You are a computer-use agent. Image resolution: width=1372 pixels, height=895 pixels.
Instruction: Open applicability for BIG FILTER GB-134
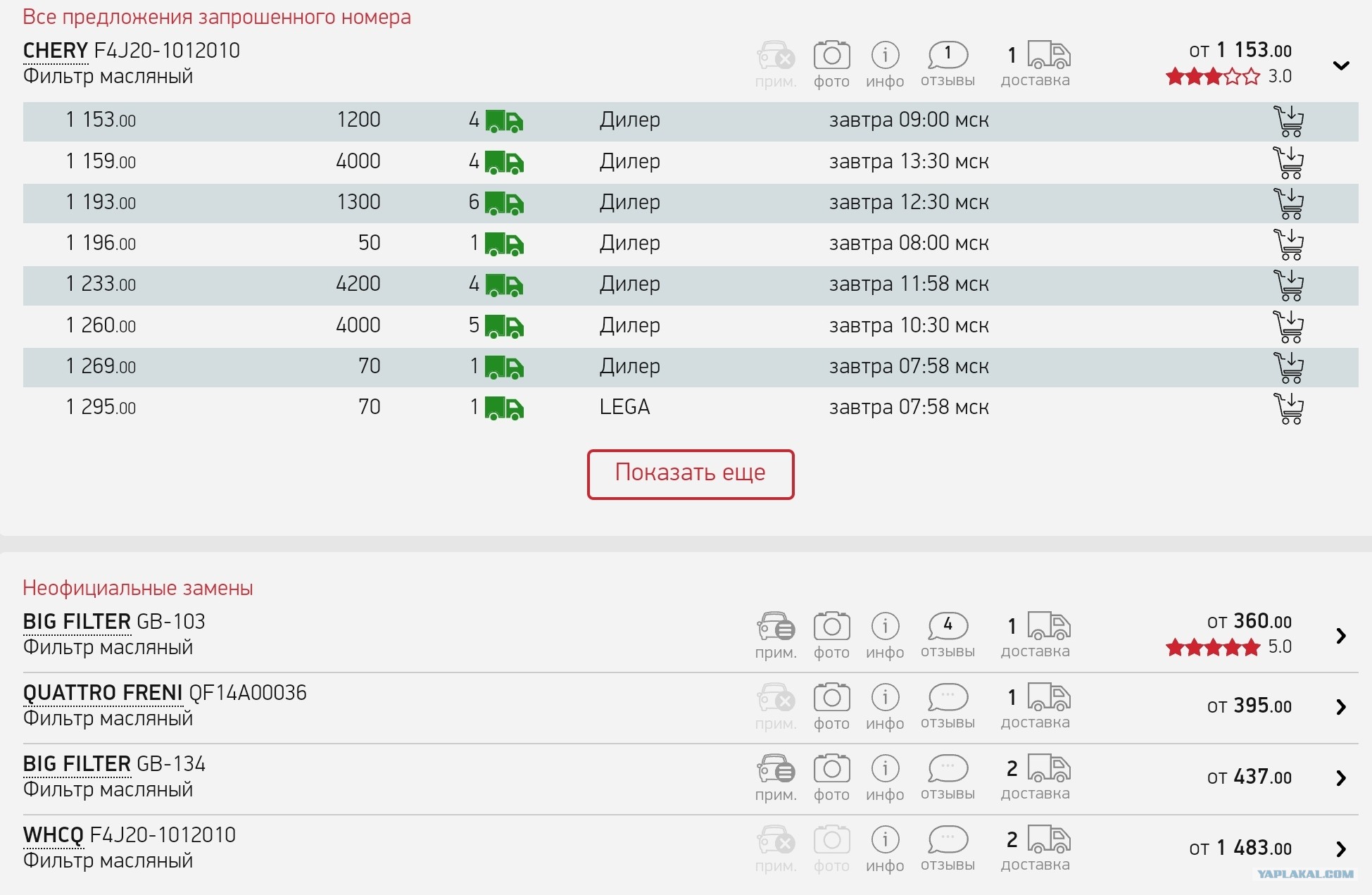point(776,778)
